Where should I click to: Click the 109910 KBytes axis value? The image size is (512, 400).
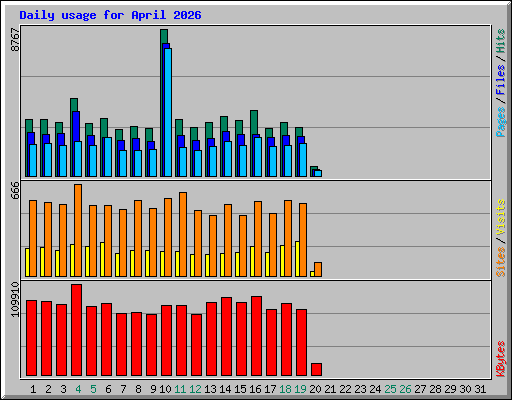pos(15,299)
